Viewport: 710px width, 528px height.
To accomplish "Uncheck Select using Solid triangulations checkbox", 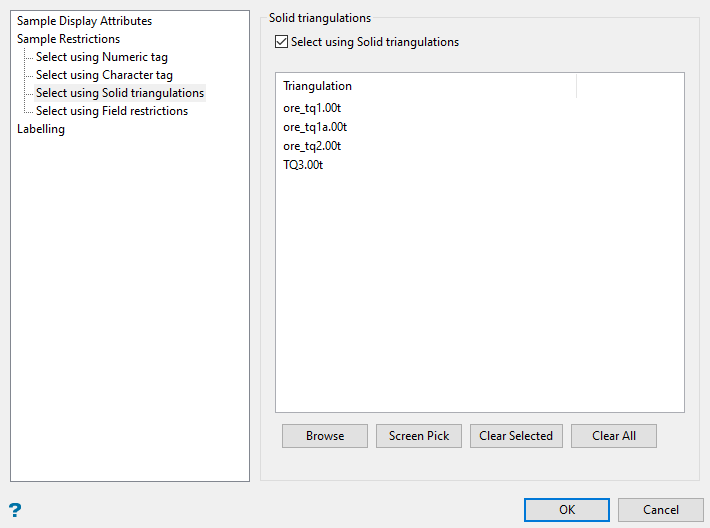I will [x=281, y=42].
